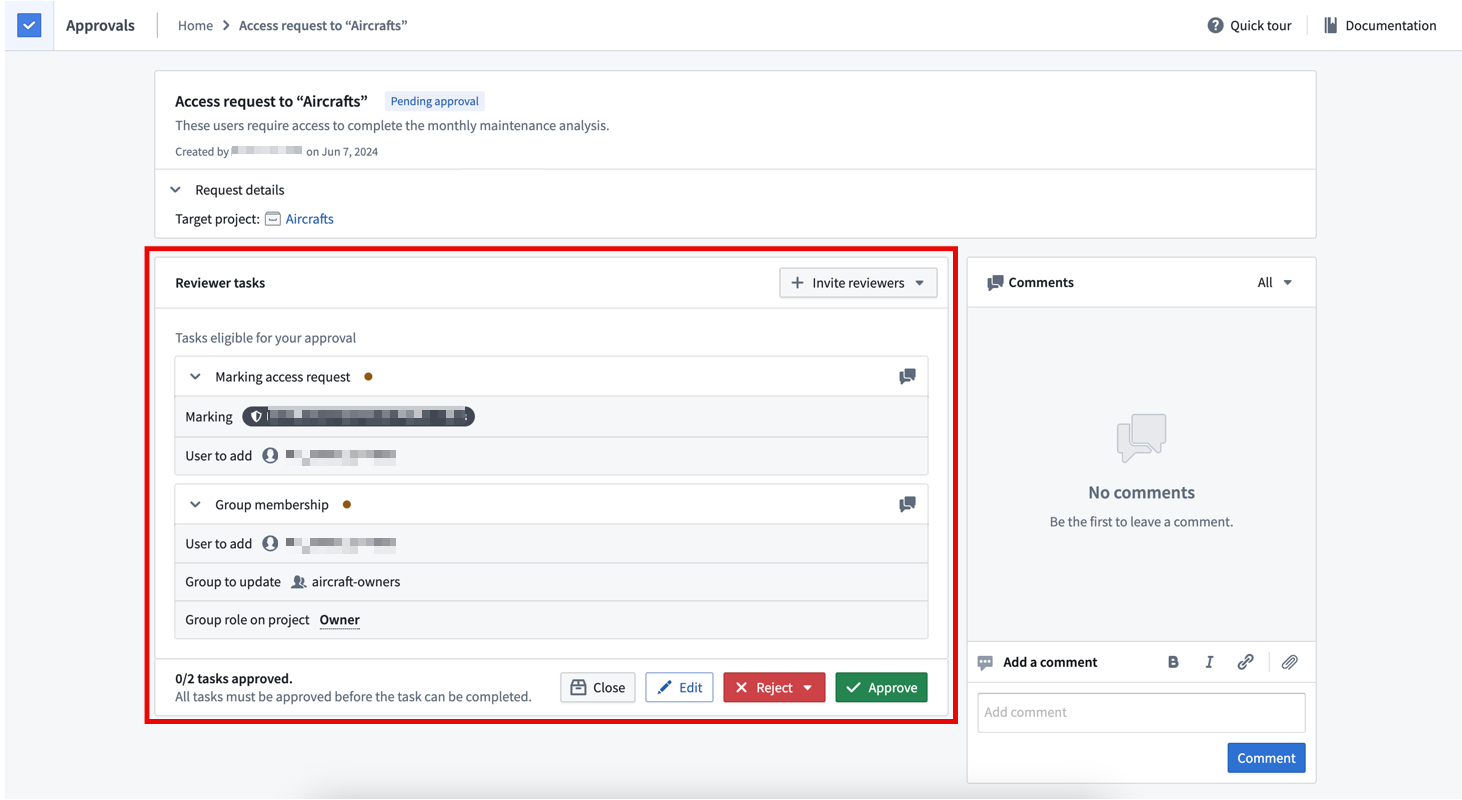The width and height of the screenshot is (1462, 800).
Task: Click the Close button for the request
Action: click(x=597, y=688)
